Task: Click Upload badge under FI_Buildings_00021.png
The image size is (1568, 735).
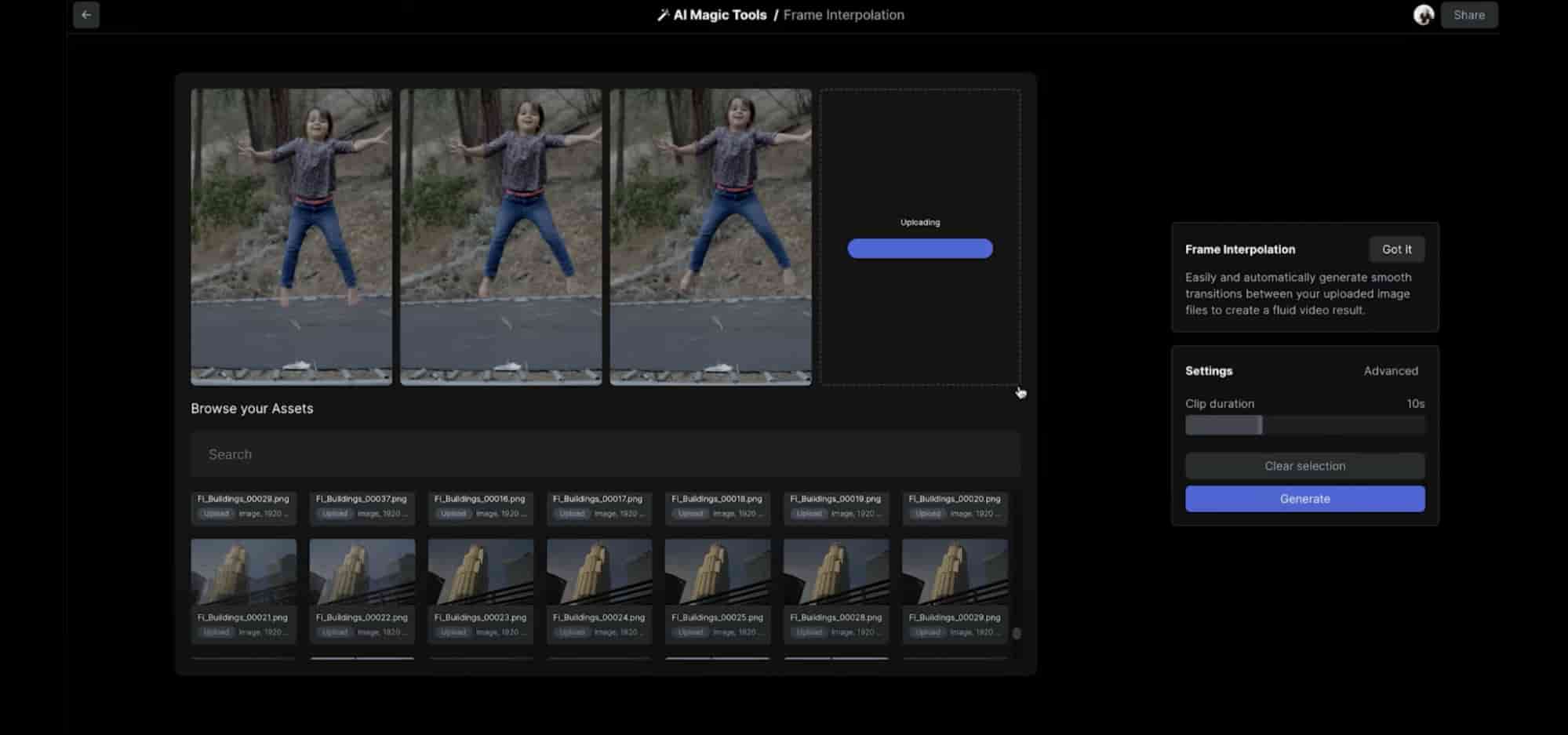Action: coord(216,632)
